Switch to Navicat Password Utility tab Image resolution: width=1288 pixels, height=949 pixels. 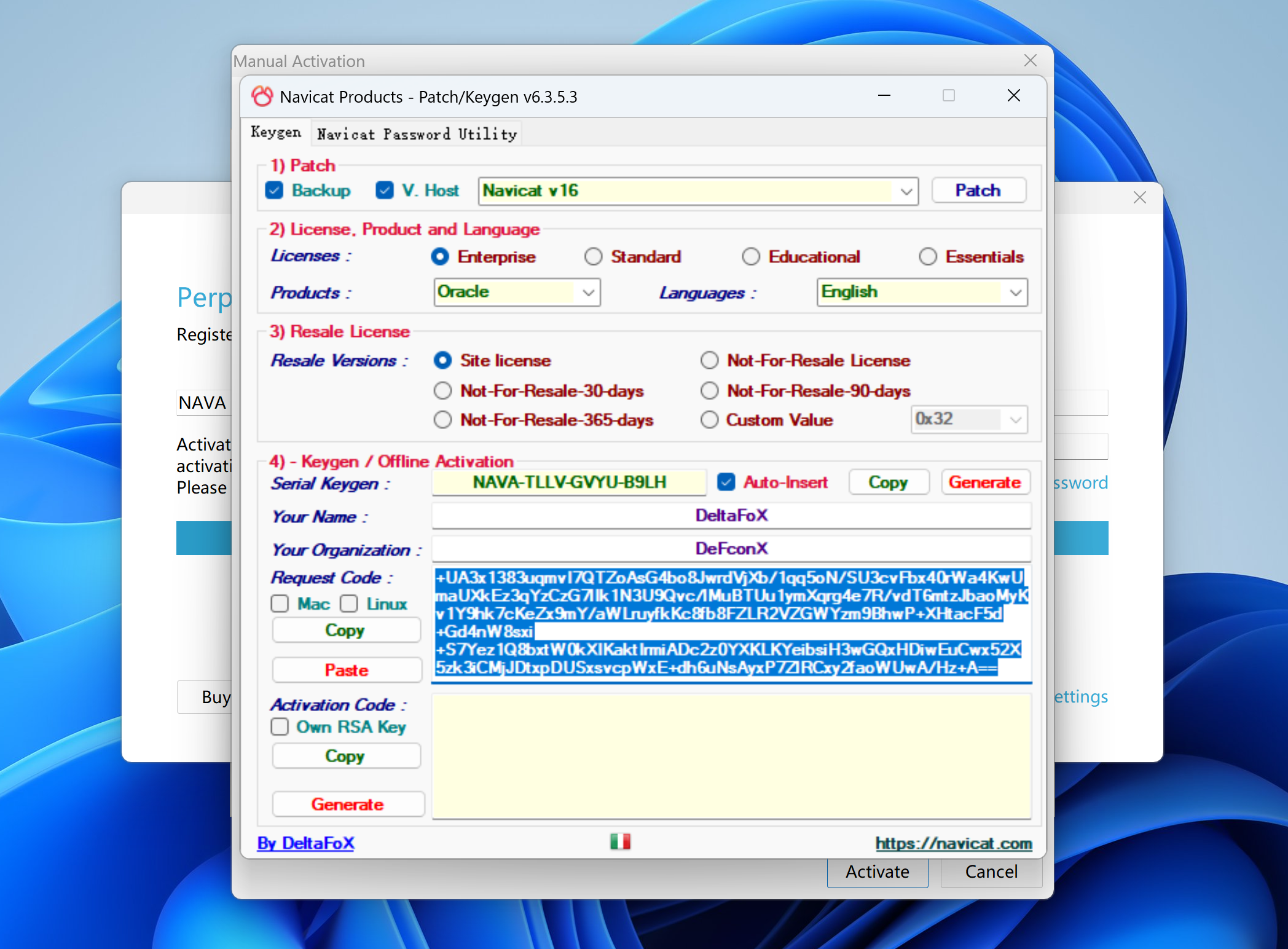[417, 134]
